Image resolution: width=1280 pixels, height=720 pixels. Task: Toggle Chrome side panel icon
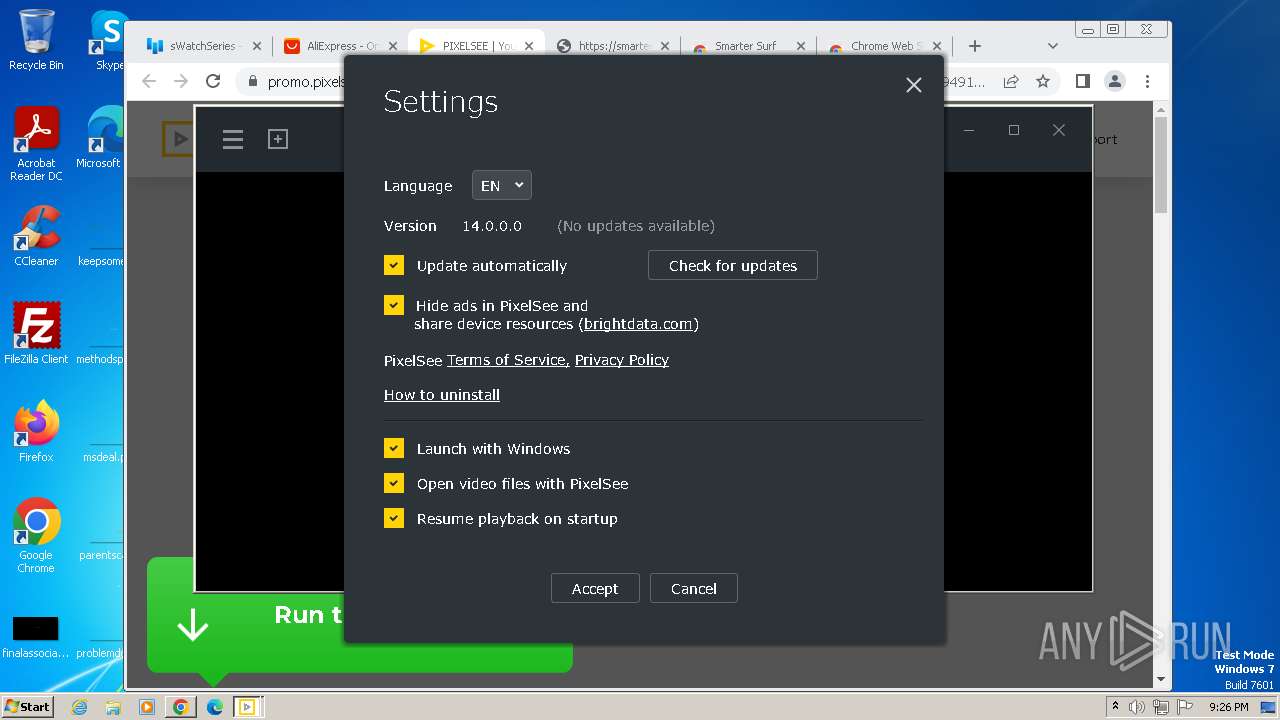1082,81
